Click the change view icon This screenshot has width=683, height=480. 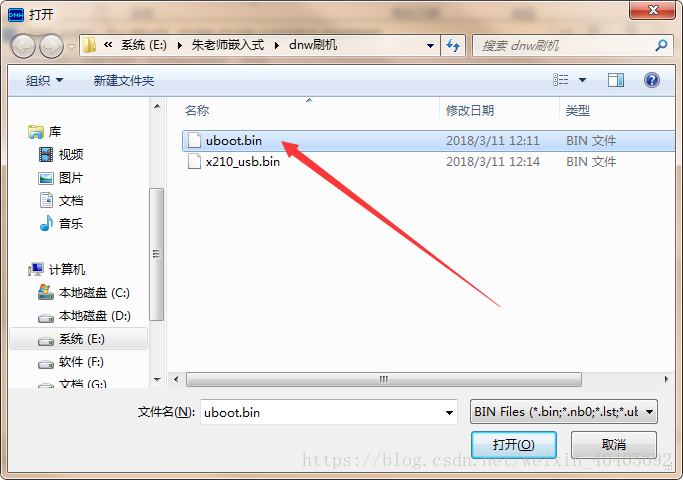[x=561, y=80]
